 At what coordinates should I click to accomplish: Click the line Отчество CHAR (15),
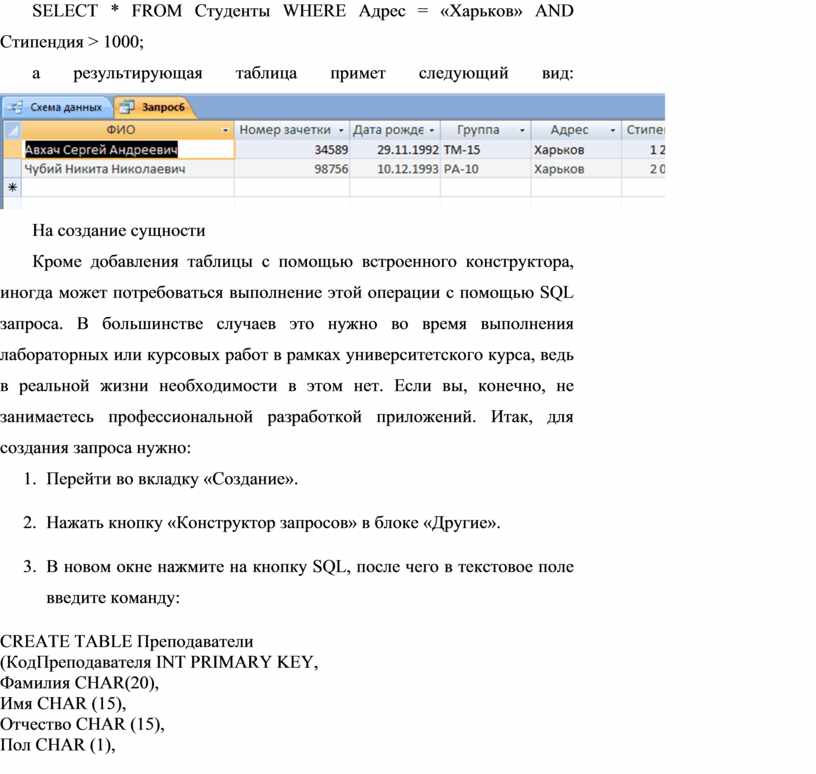click(82, 724)
